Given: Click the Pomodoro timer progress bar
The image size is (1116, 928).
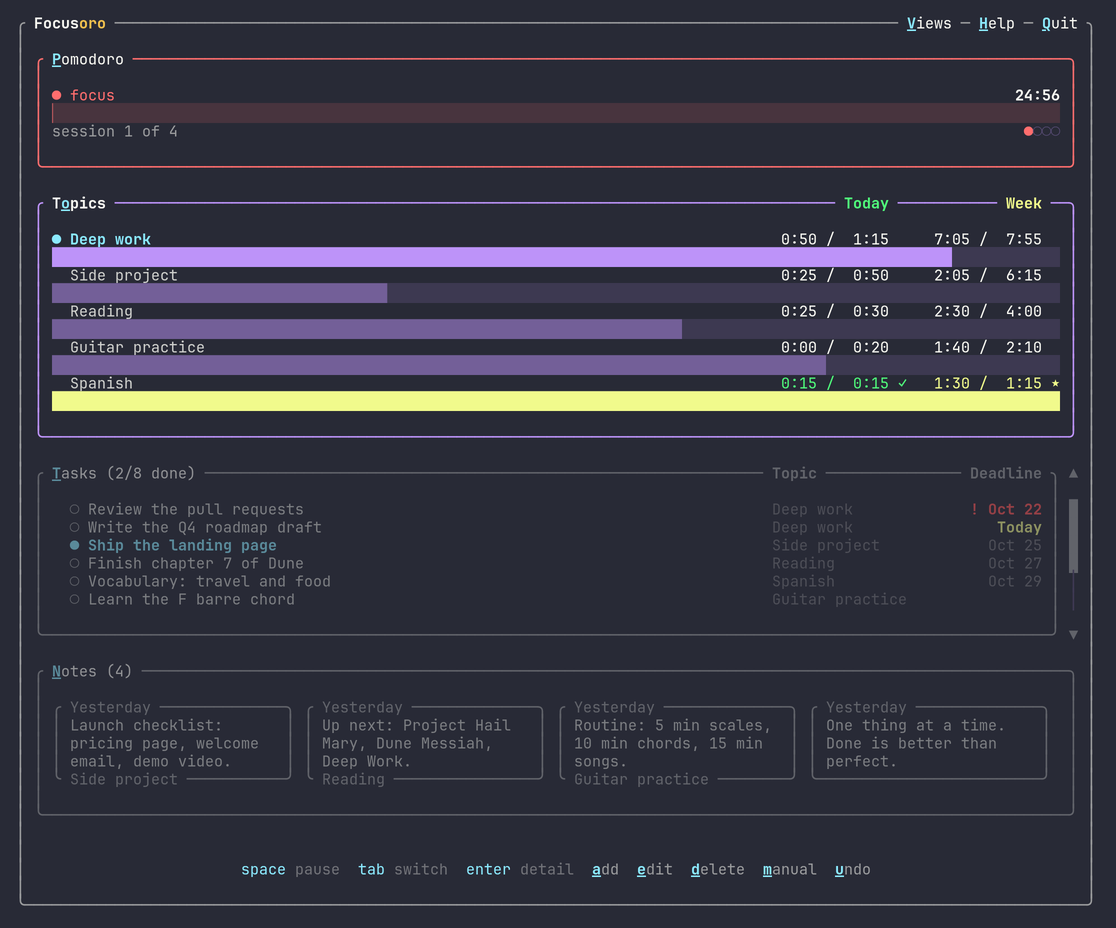Looking at the screenshot, I should [x=556, y=113].
